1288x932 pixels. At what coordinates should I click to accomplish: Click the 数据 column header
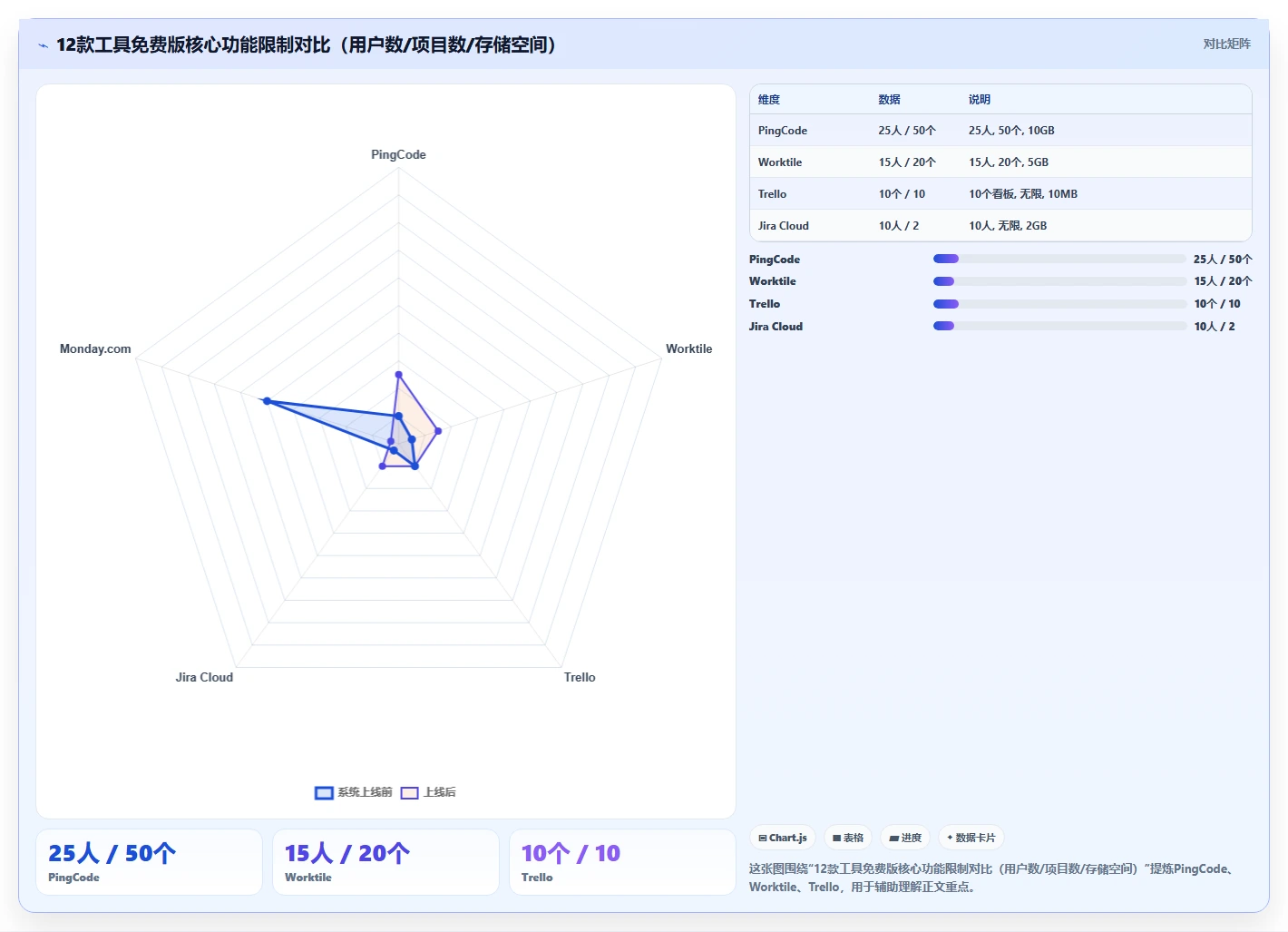[x=889, y=100]
